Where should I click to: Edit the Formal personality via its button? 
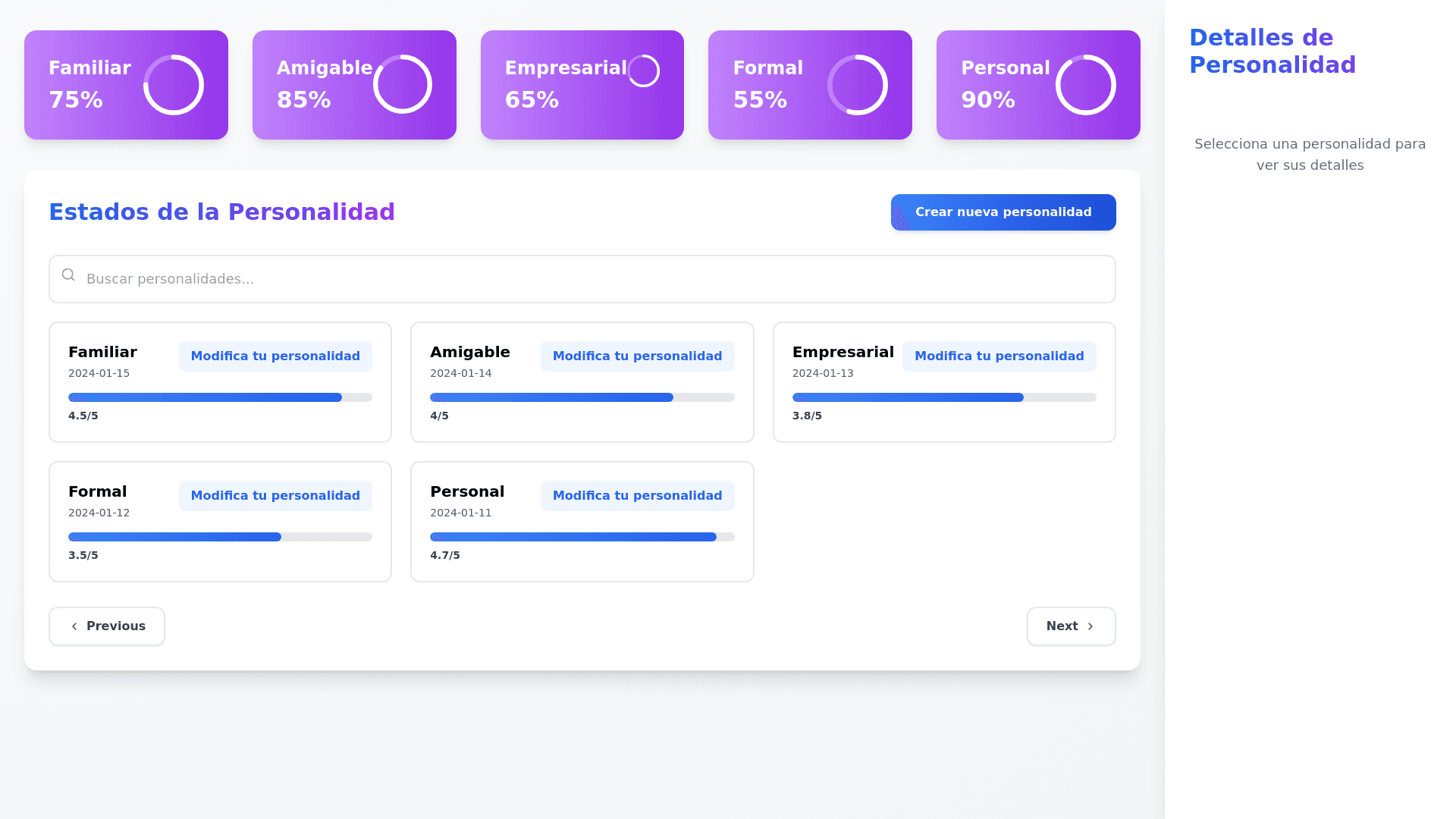[x=275, y=496]
